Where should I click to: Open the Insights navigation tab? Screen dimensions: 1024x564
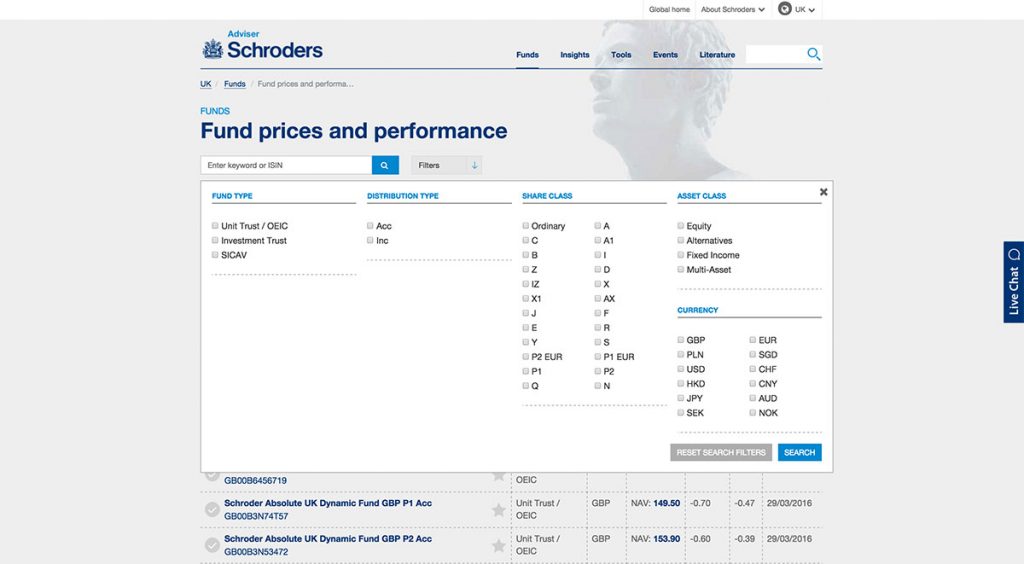[575, 55]
